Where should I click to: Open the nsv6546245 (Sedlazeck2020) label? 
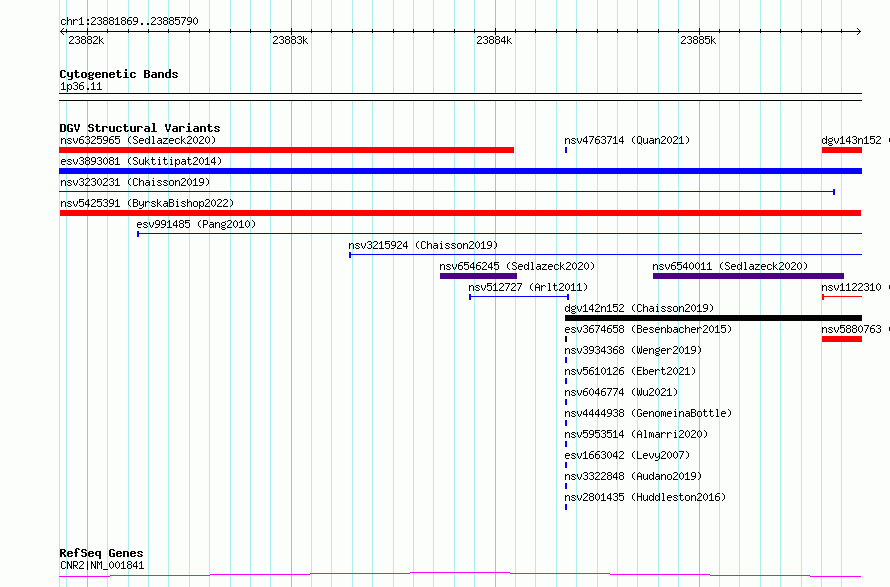(x=517, y=266)
